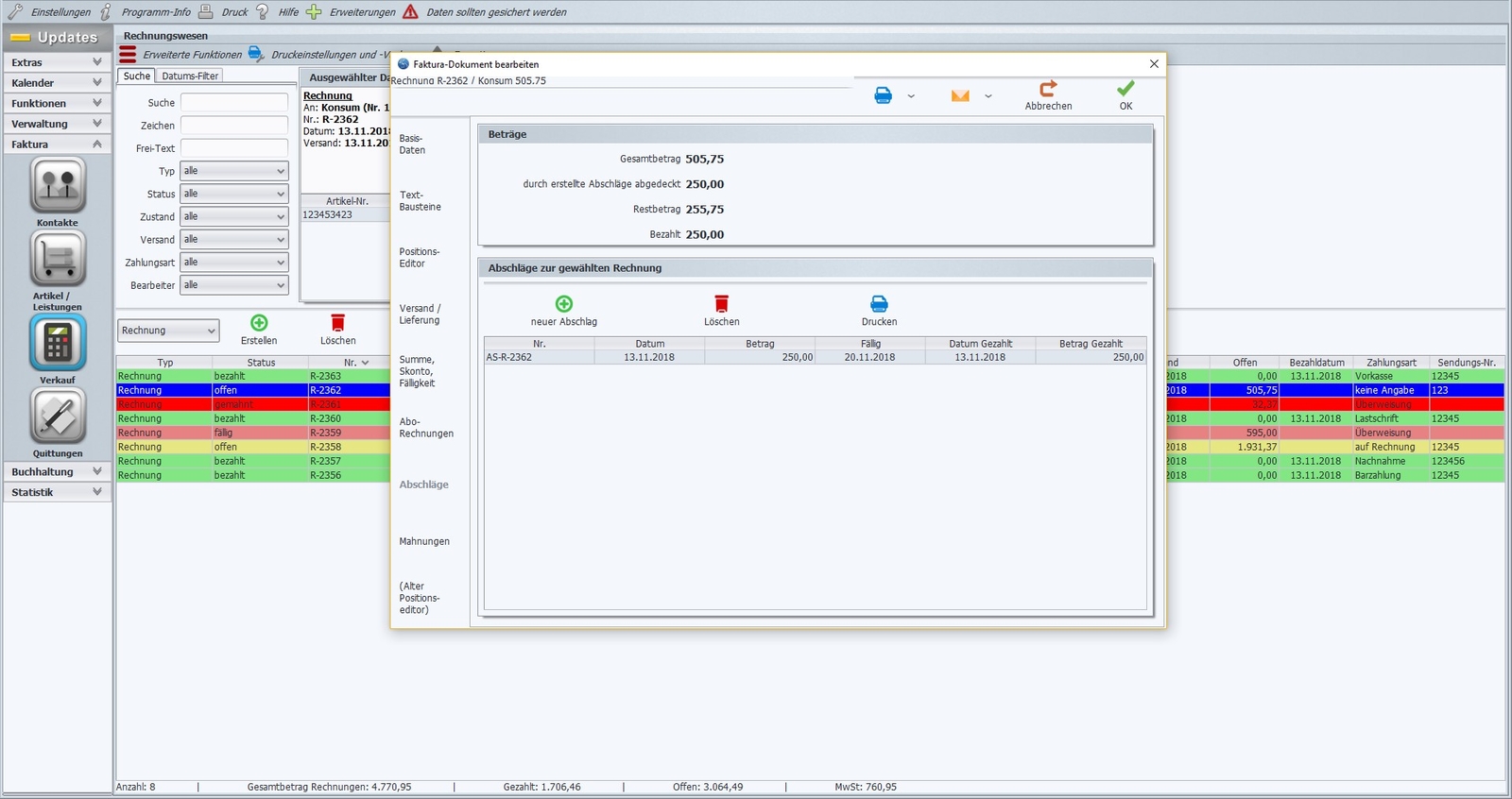Image resolution: width=1512 pixels, height=799 pixels.
Task: Click green Erstellen plus icon
Action: click(259, 323)
